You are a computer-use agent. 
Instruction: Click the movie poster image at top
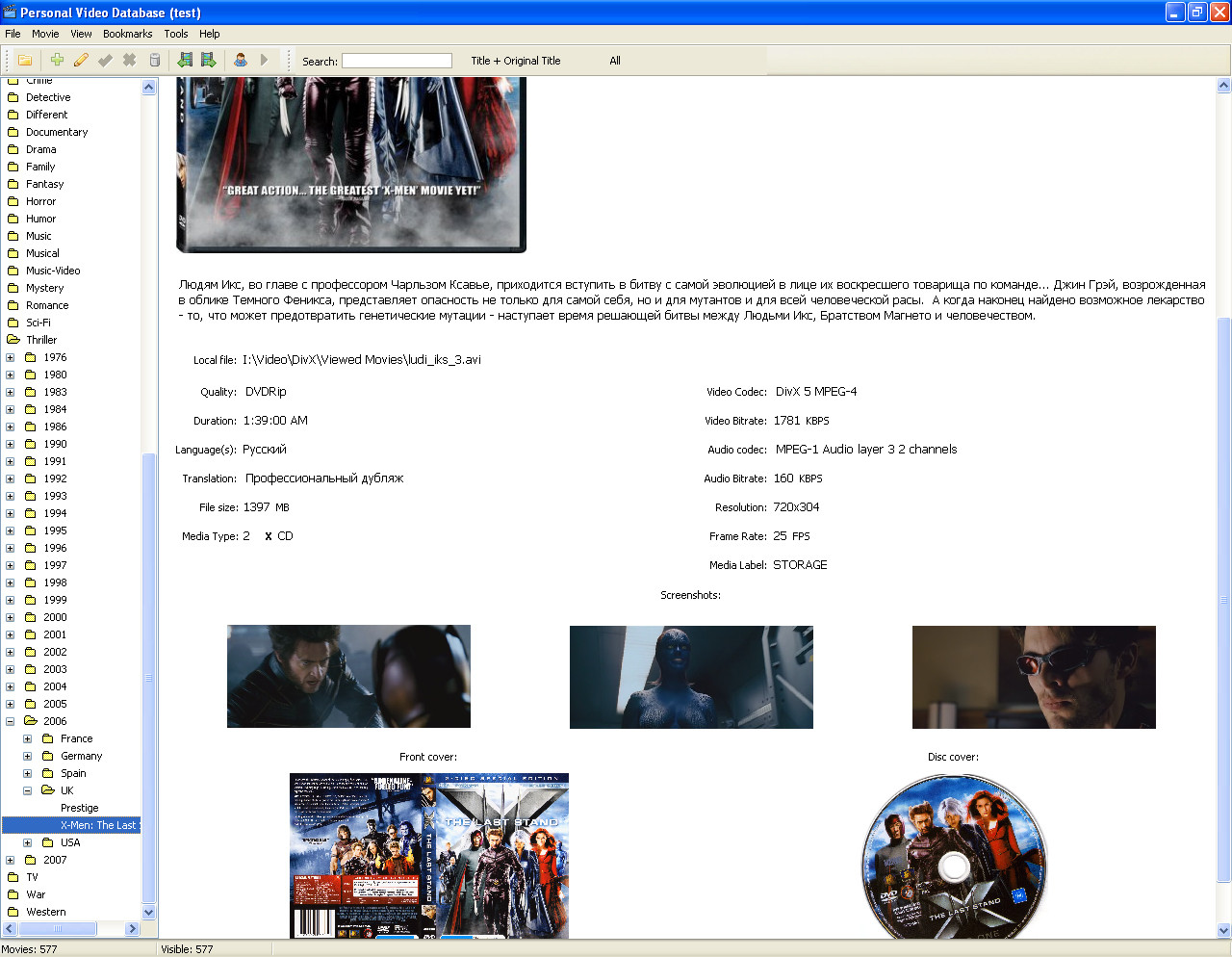pos(351,165)
